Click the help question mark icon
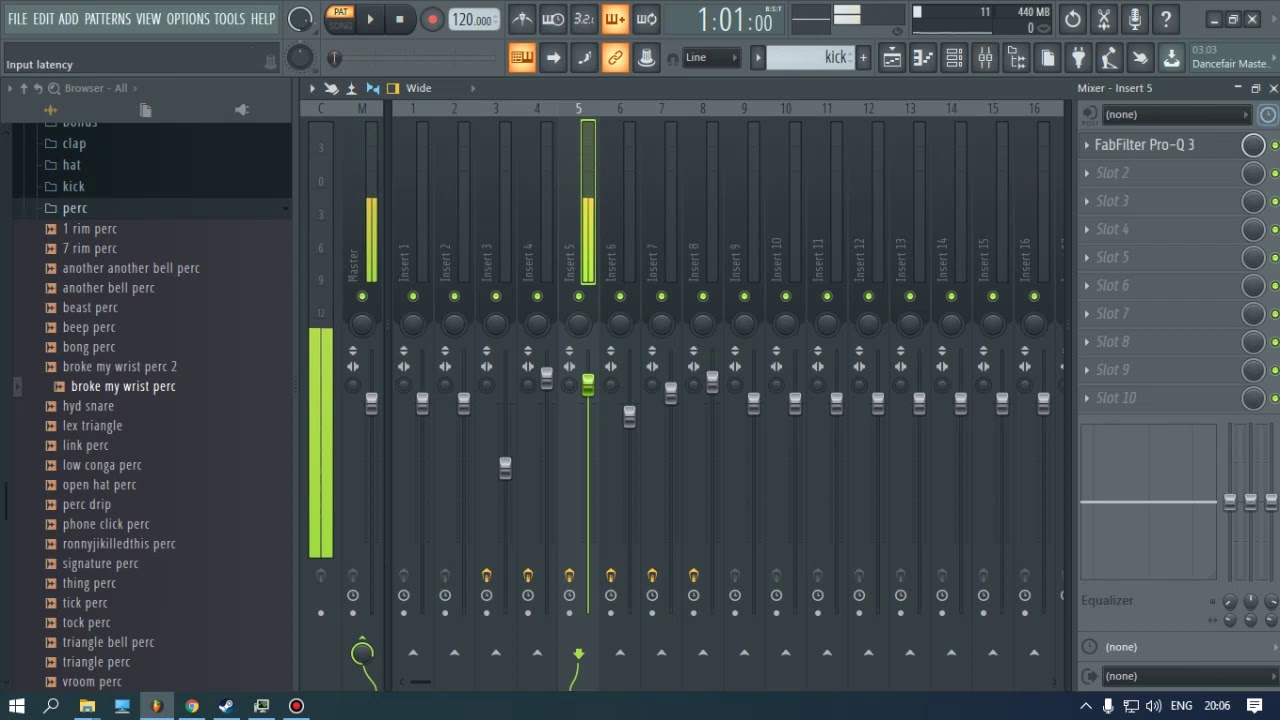The image size is (1280, 720). coord(1166,19)
